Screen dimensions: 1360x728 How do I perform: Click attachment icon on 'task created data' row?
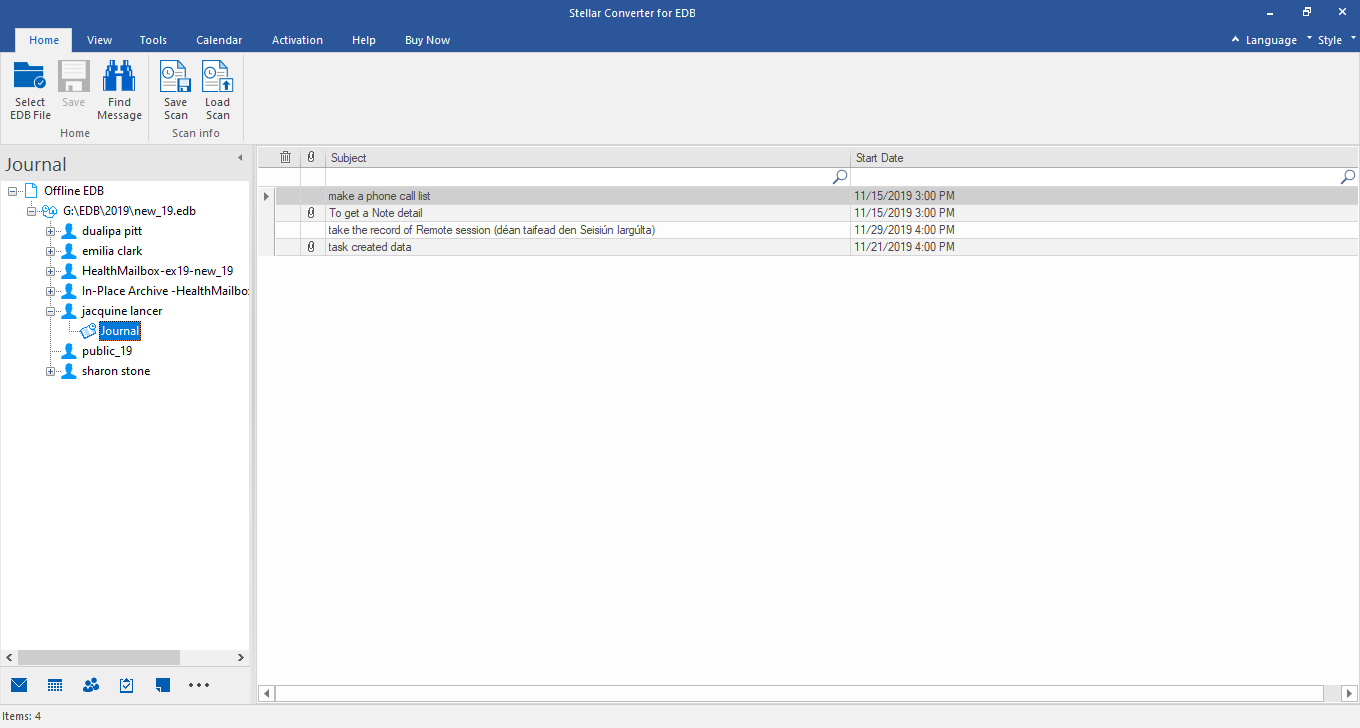click(x=311, y=247)
